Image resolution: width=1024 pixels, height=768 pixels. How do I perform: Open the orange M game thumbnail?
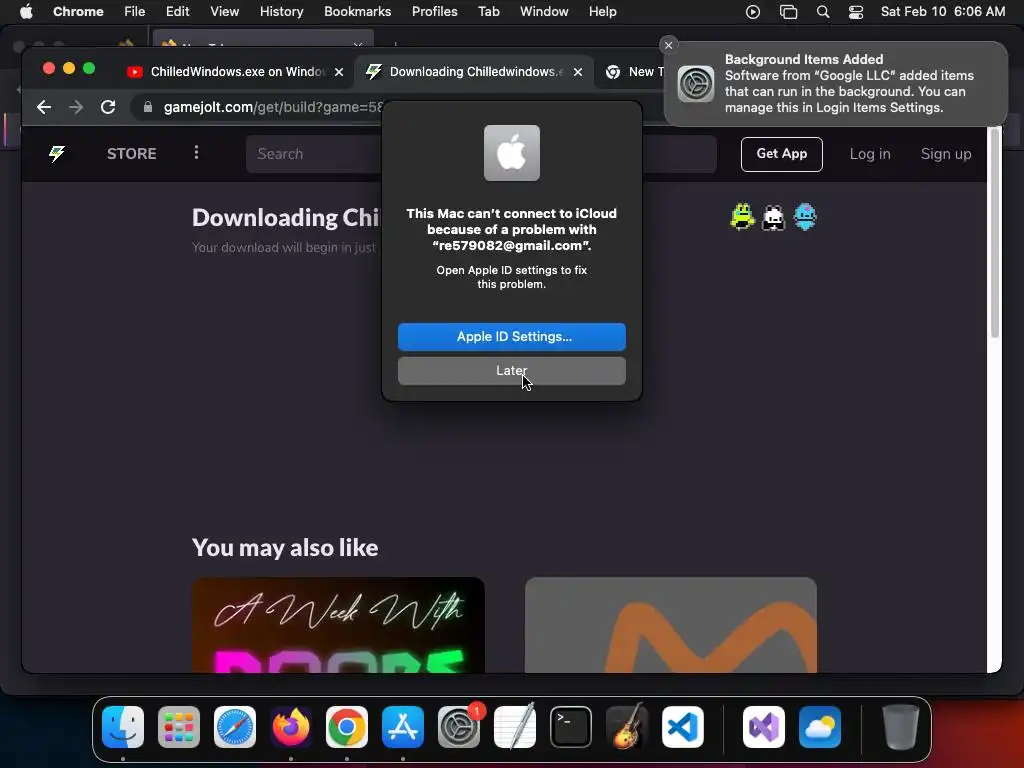point(671,625)
